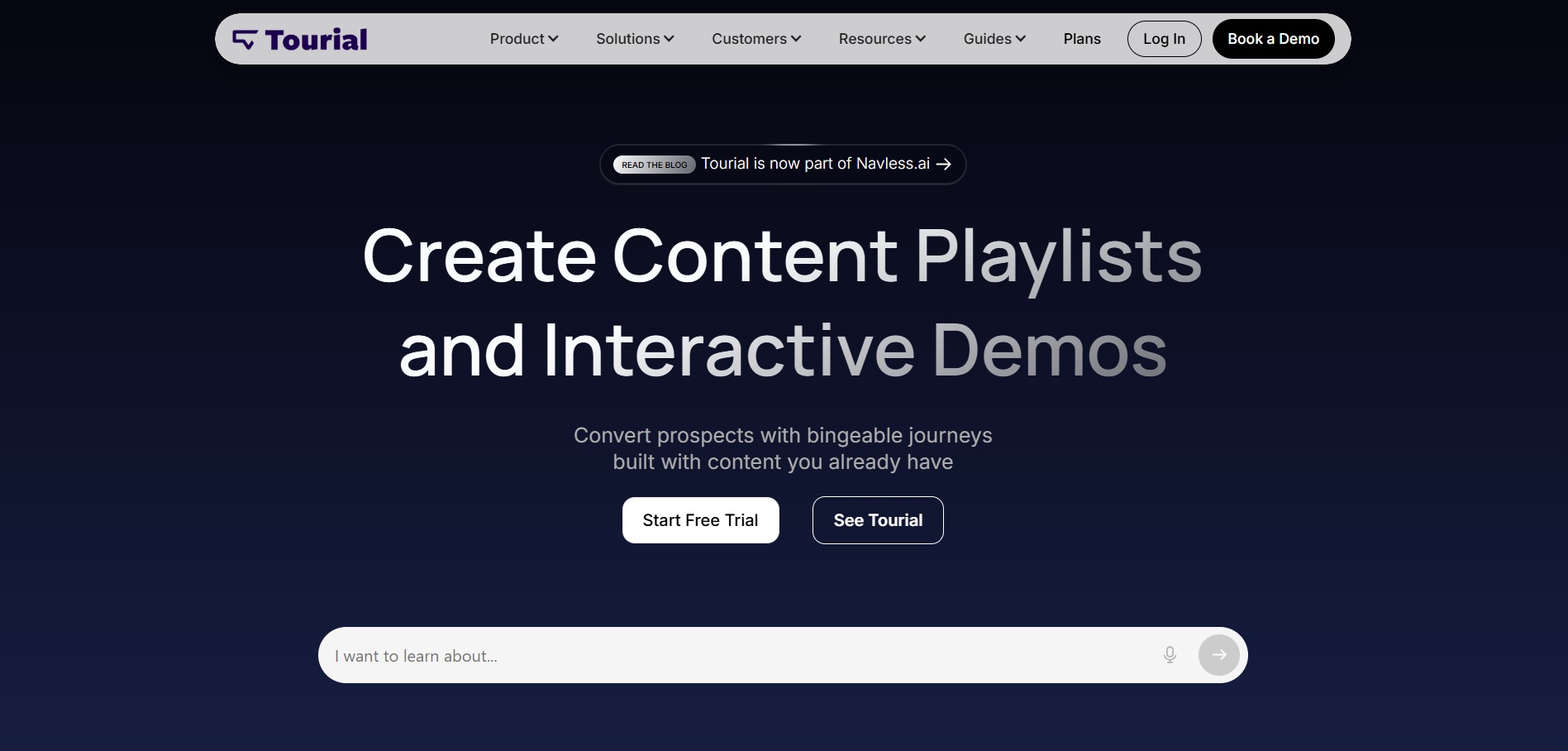Screen dimensions: 1568x751
Task: Click the READ THE BLOG badge
Action: click(x=654, y=165)
